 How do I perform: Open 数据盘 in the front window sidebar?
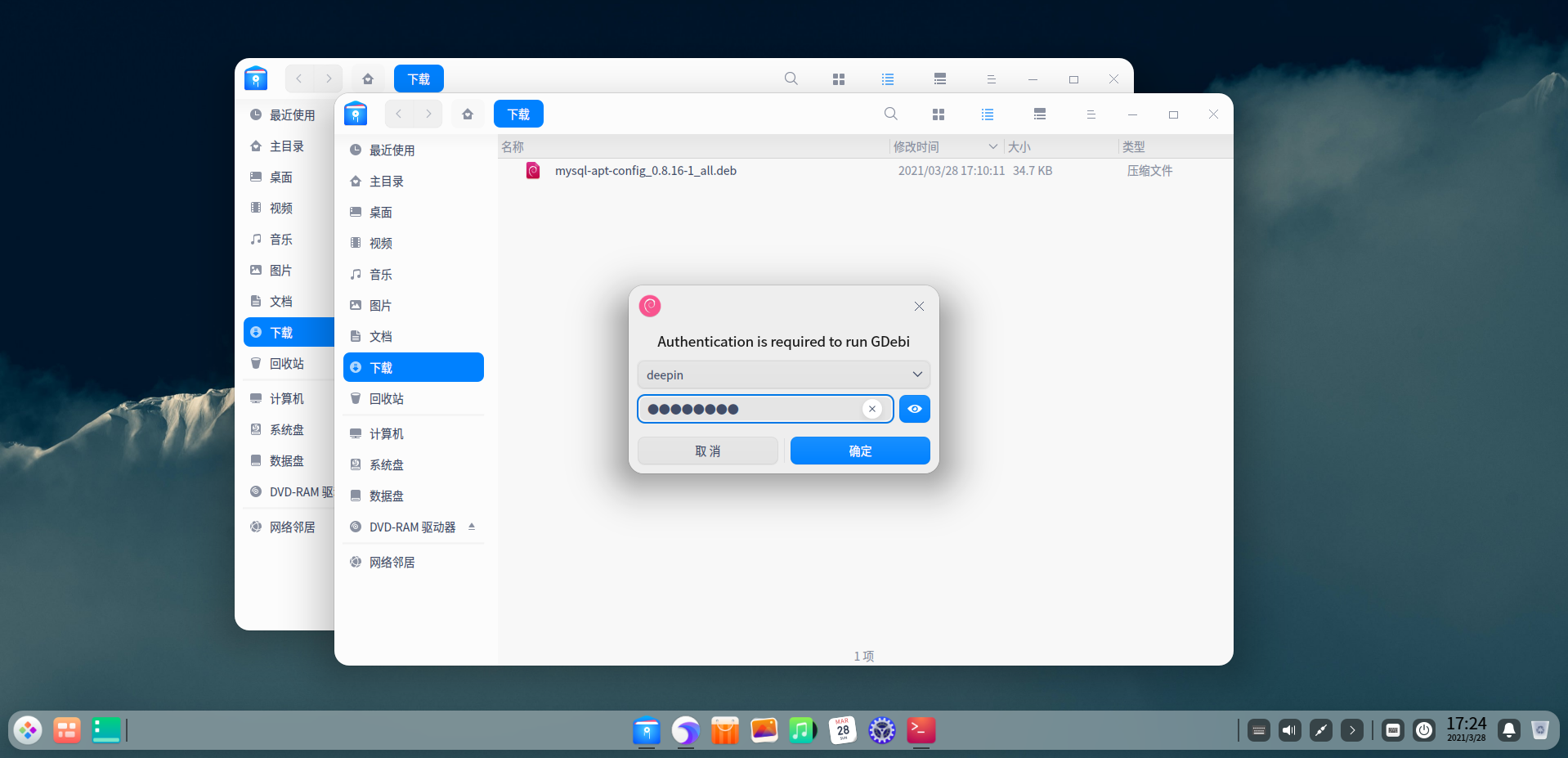click(x=414, y=496)
